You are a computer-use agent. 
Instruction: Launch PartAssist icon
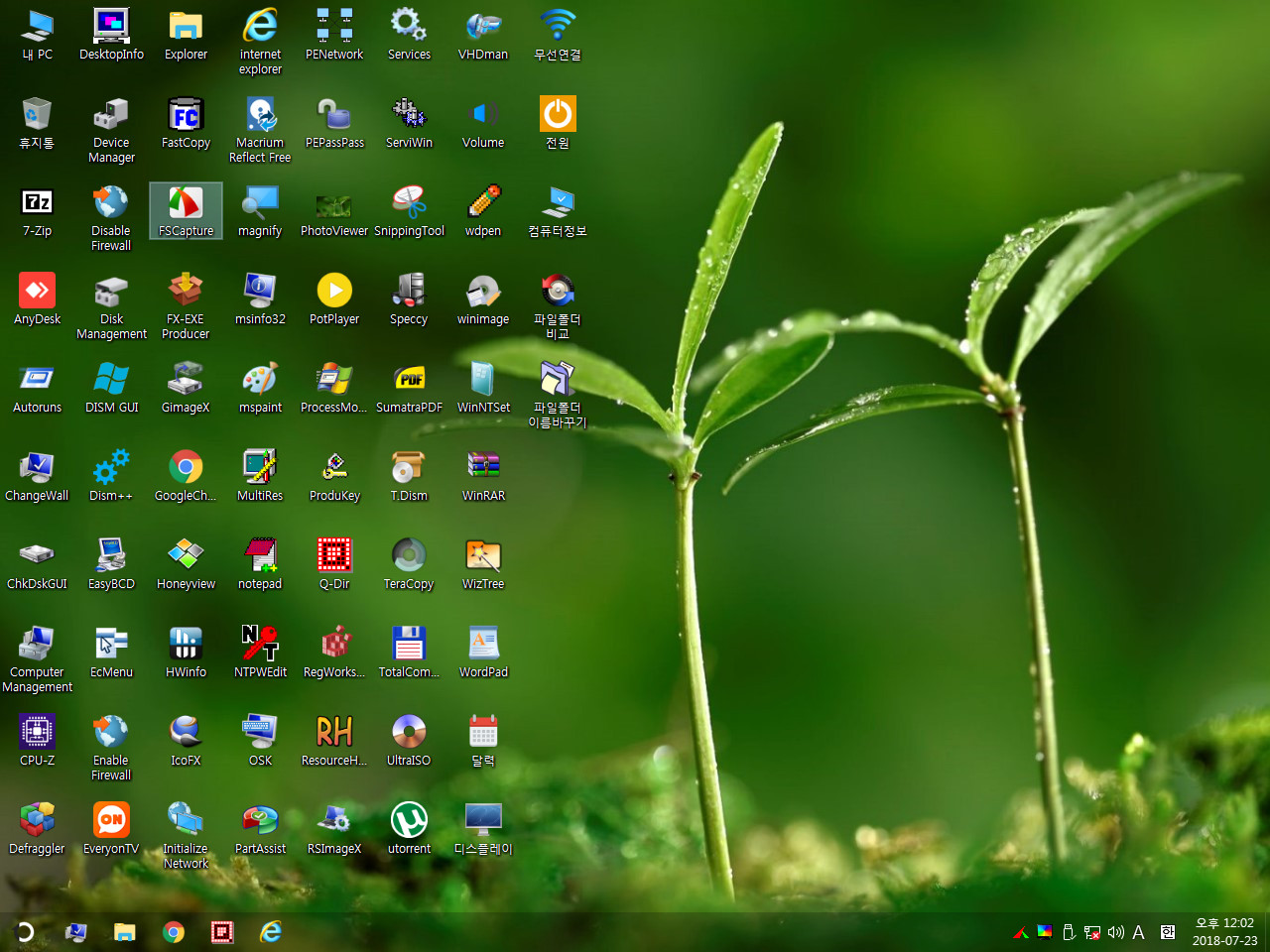pos(260,829)
